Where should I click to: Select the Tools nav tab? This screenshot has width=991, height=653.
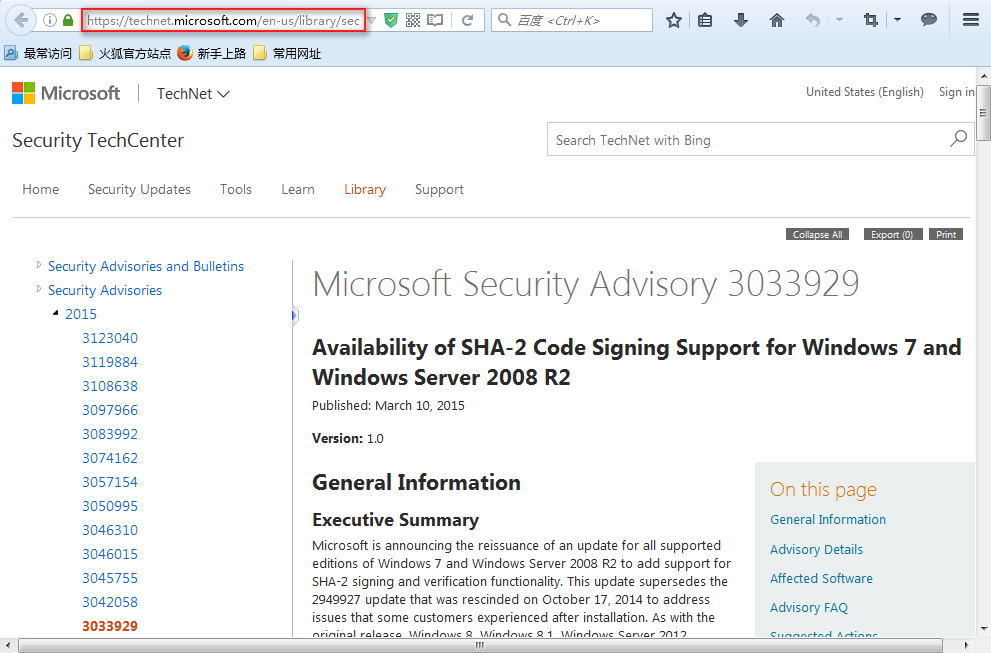click(236, 190)
